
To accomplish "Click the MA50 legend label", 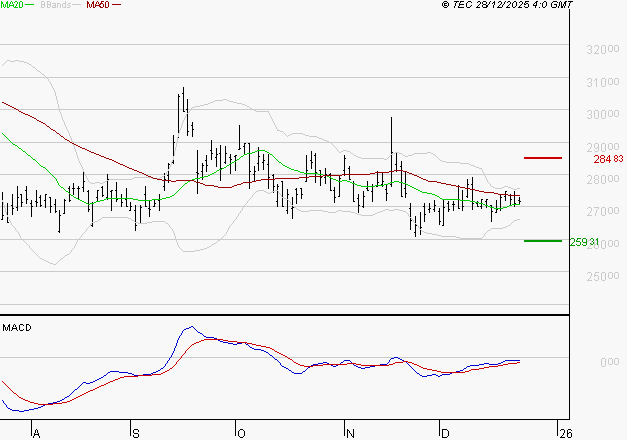I will [x=98, y=5].
